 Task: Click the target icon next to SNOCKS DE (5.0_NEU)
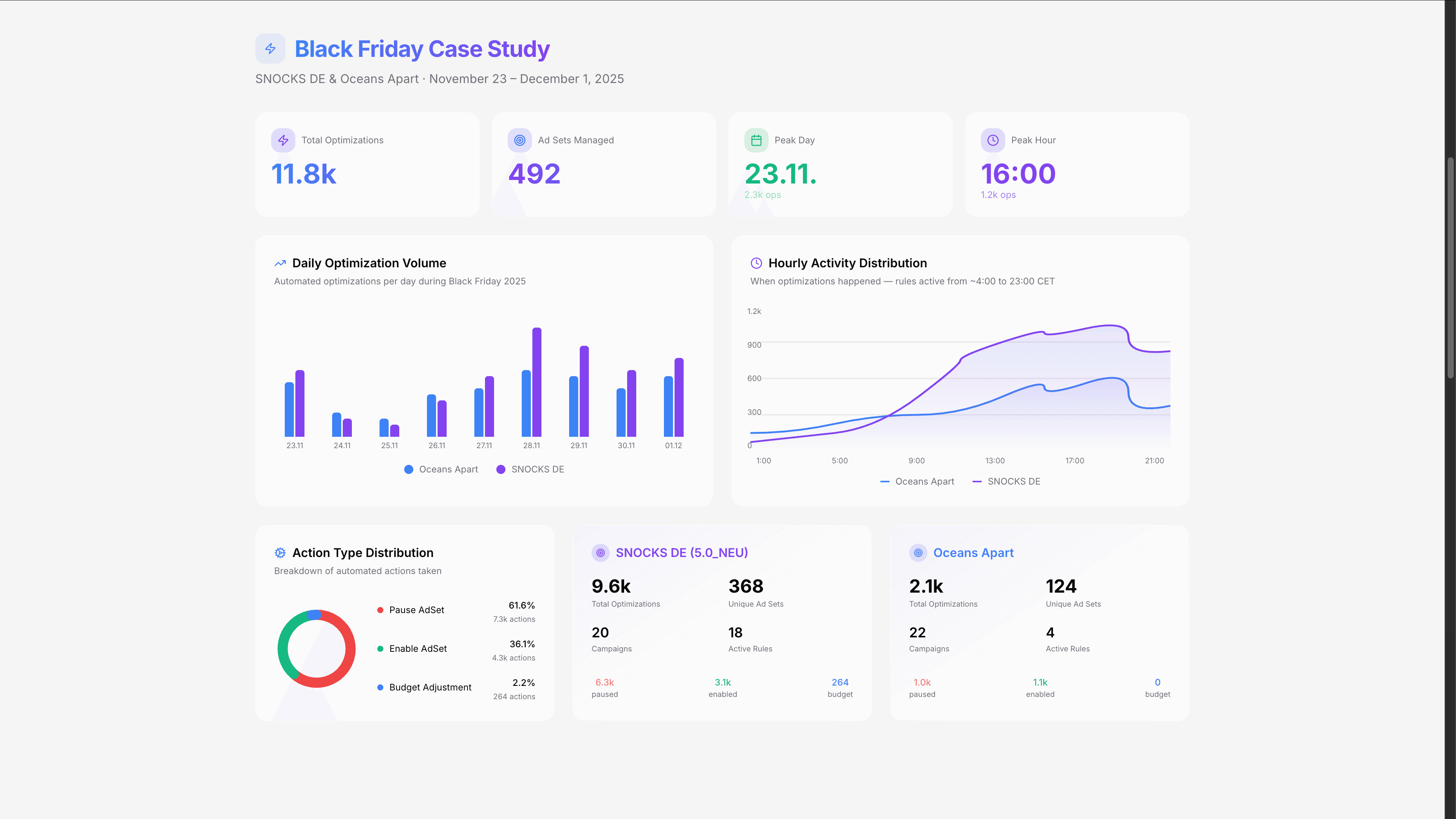click(x=600, y=553)
